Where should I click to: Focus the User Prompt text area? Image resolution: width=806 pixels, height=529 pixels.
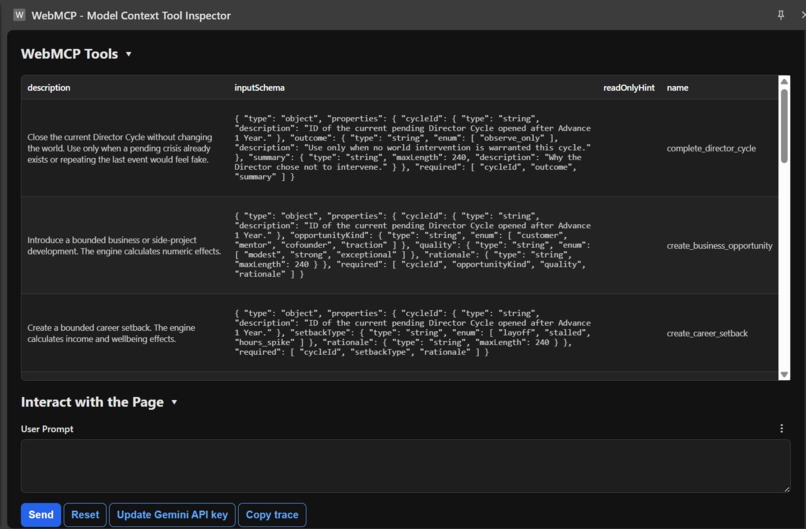[x=405, y=466]
